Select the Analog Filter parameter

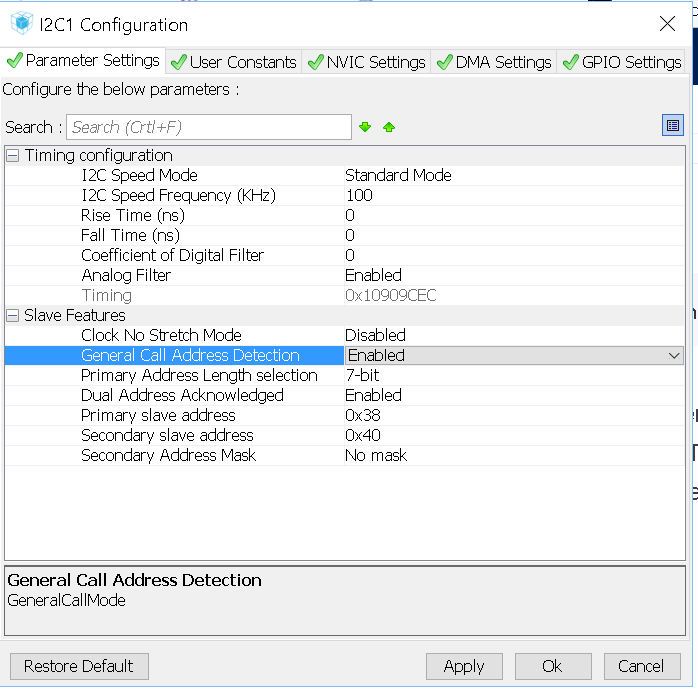pyautogui.click(x=126, y=276)
